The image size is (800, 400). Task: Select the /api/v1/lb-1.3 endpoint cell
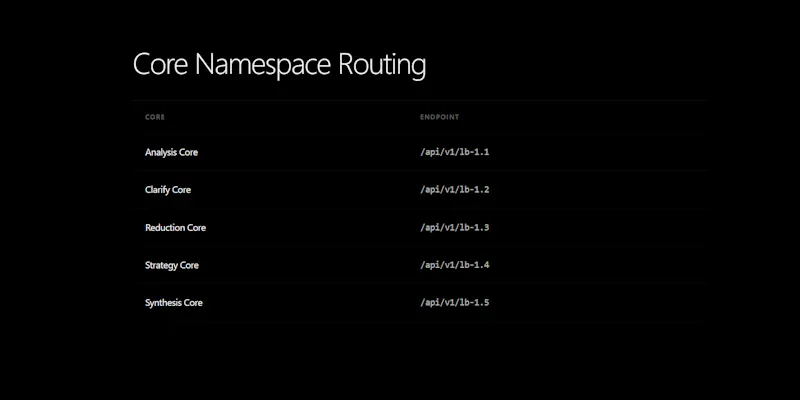(x=455, y=227)
